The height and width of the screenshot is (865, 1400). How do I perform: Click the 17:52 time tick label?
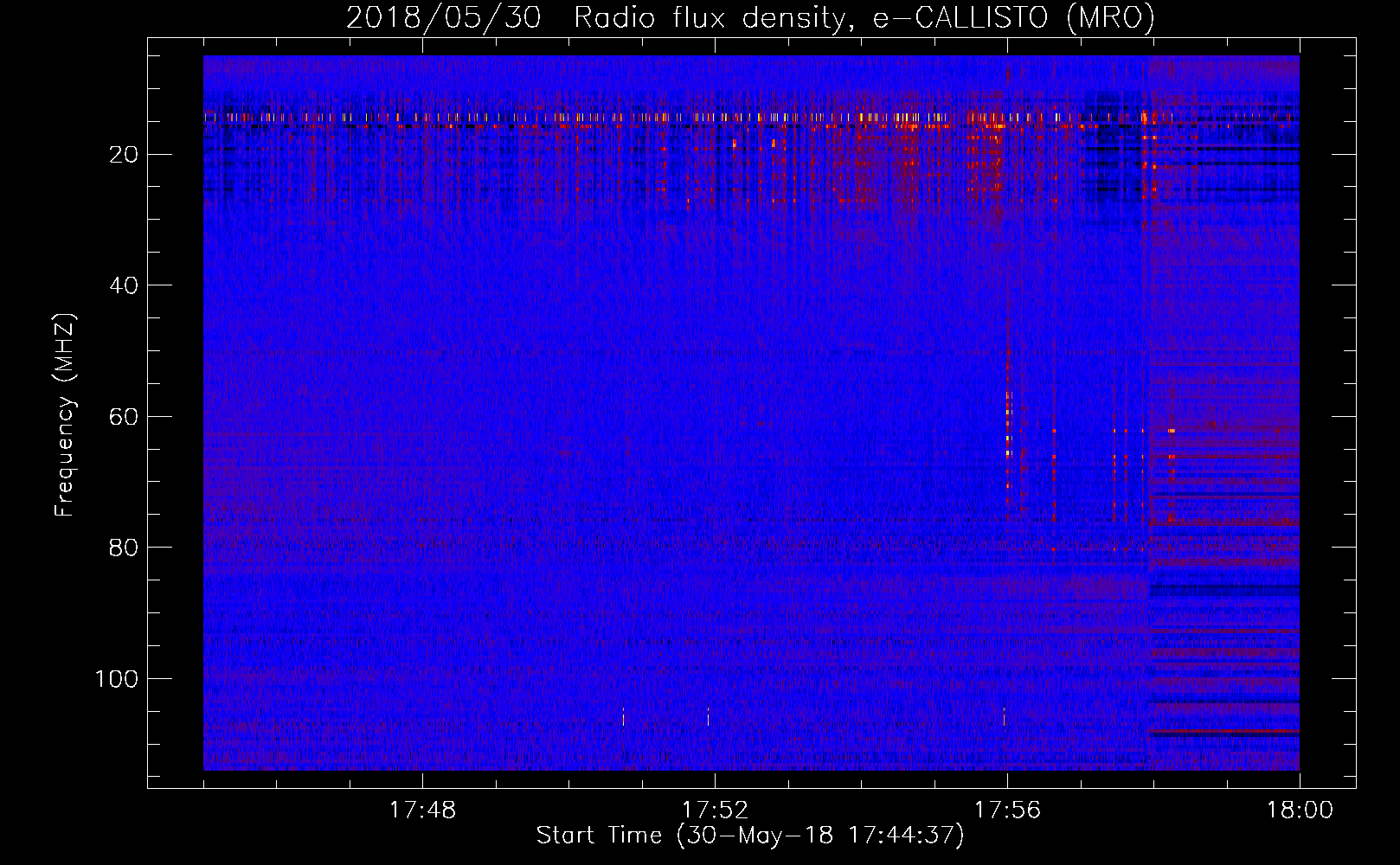715,811
